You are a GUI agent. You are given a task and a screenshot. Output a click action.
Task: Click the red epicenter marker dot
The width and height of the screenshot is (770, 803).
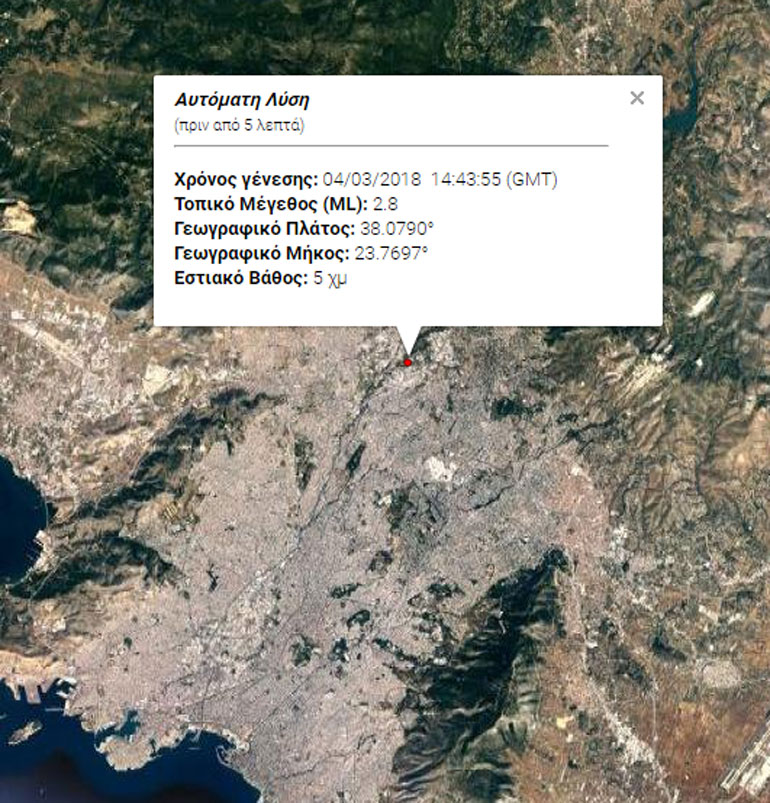pos(408,362)
